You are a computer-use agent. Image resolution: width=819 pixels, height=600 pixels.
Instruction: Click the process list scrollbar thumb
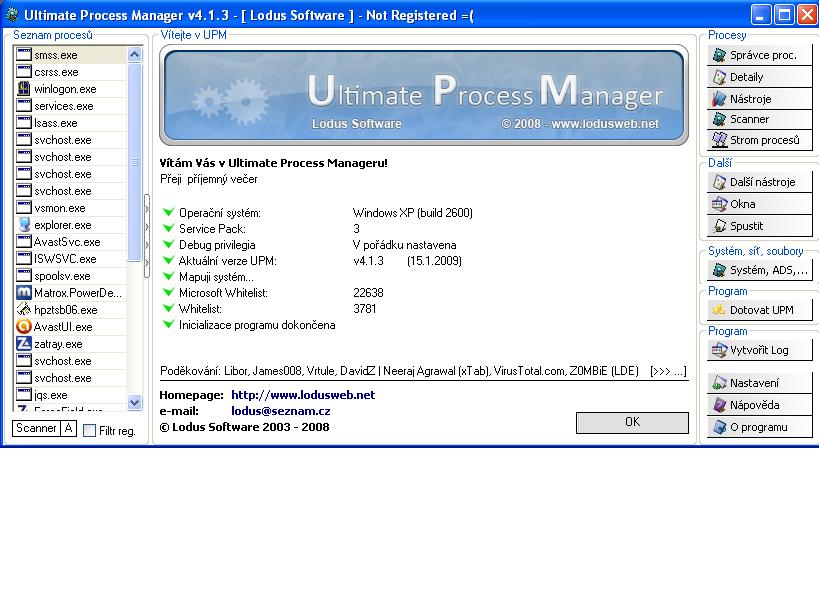pos(134,162)
